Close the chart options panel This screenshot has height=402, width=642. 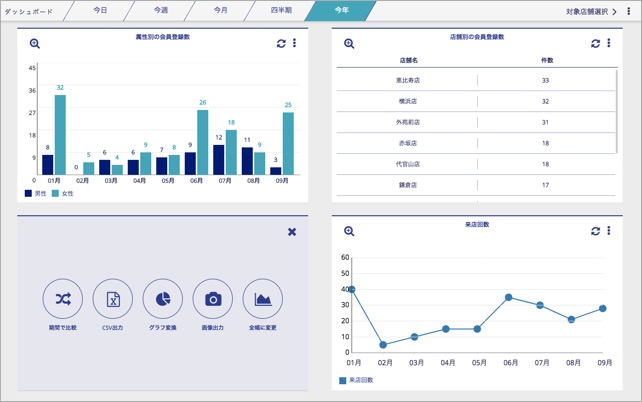292,232
